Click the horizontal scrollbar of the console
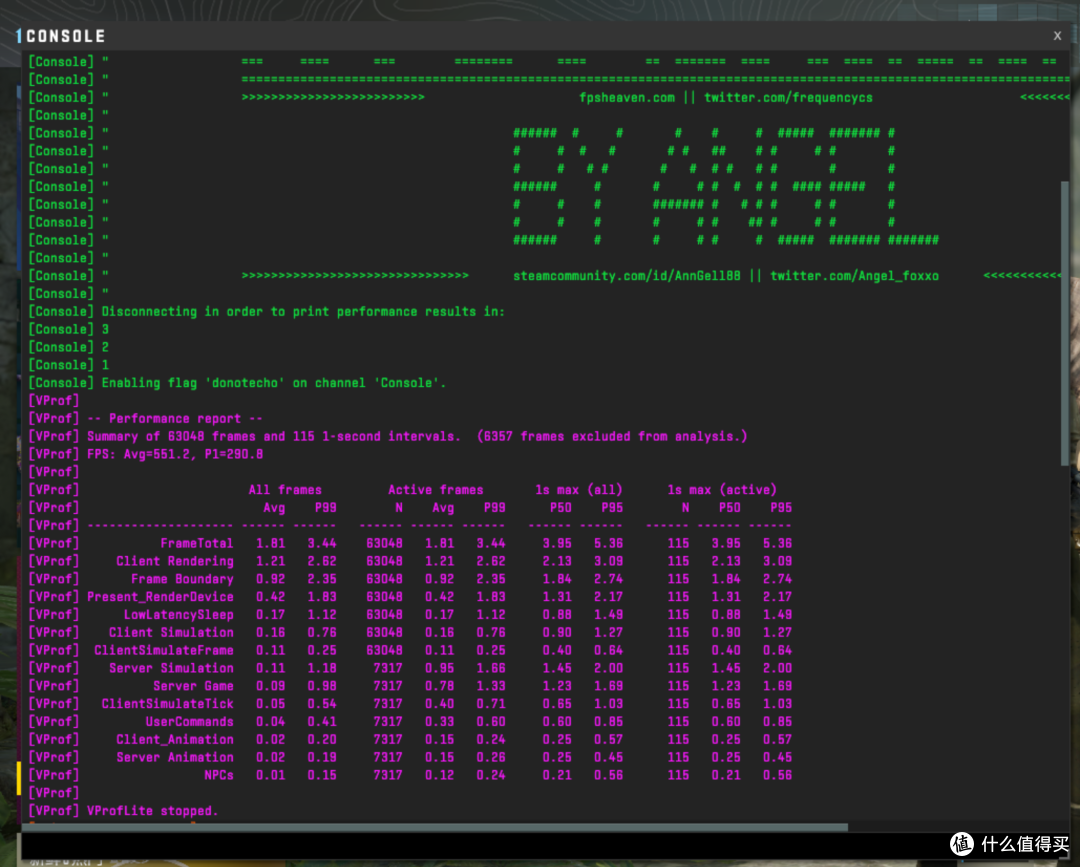This screenshot has width=1080, height=867. pos(435,826)
